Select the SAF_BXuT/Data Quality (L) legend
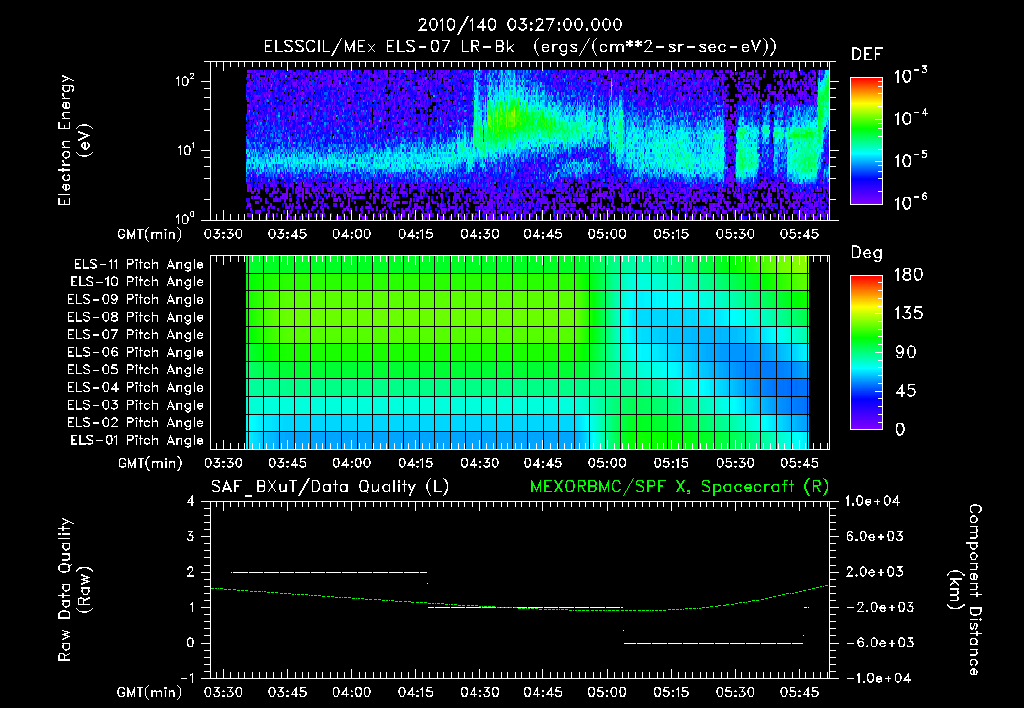This screenshot has width=1024, height=708. (330, 487)
